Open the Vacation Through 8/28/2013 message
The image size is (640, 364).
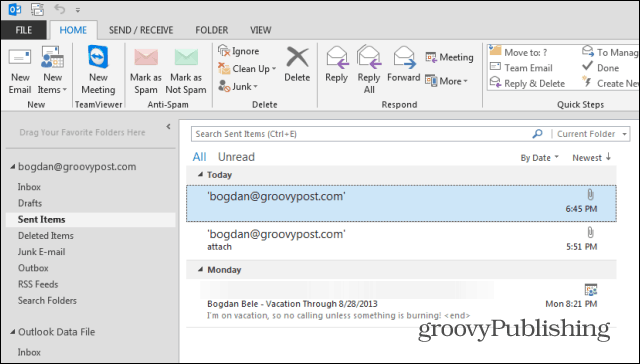coord(401,304)
